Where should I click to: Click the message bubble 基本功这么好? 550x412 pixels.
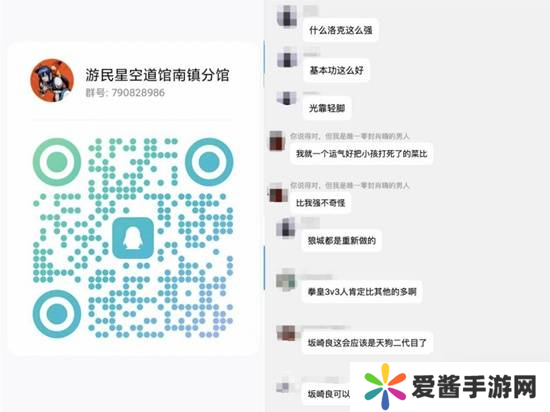click(x=336, y=70)
